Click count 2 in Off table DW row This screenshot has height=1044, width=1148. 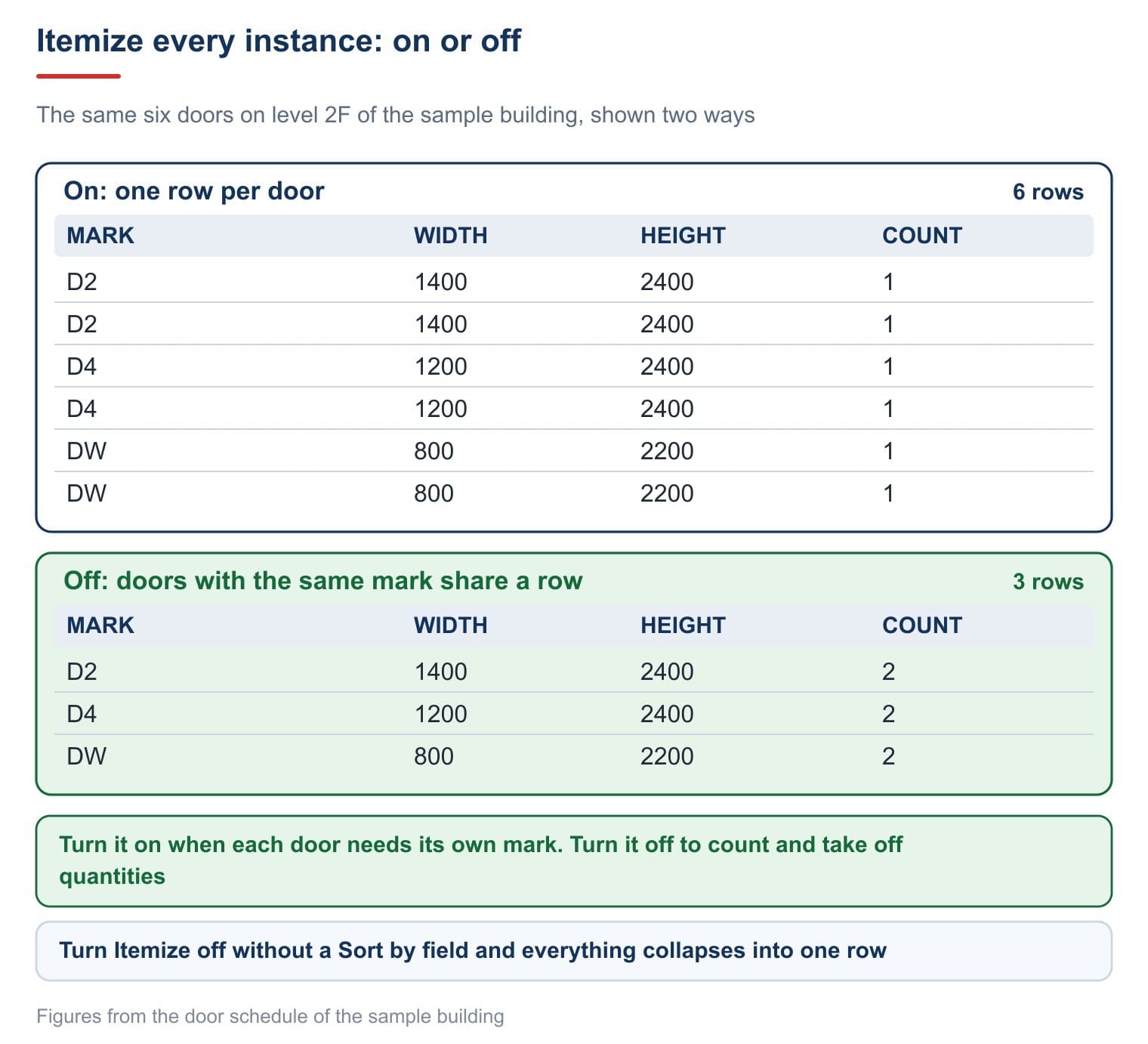tap(888, 756)
